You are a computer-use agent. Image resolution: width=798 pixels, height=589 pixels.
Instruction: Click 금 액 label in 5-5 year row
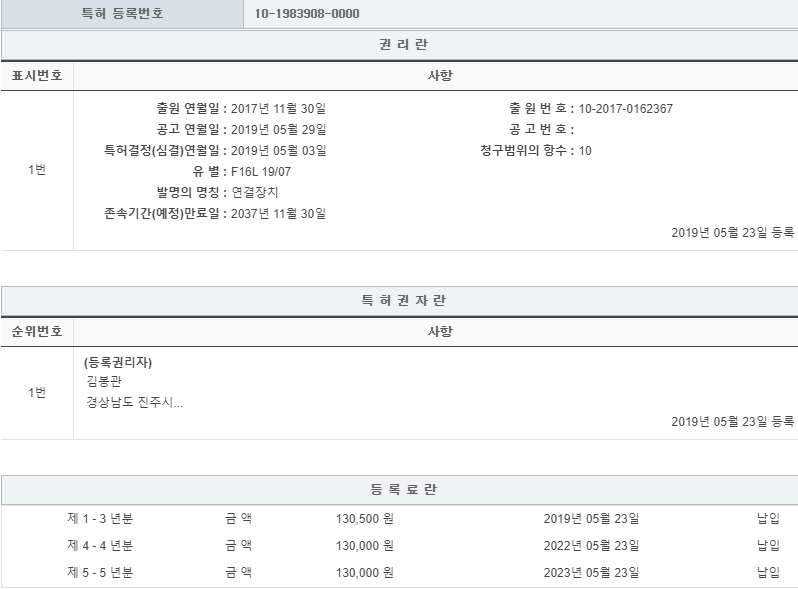[239, 573]
